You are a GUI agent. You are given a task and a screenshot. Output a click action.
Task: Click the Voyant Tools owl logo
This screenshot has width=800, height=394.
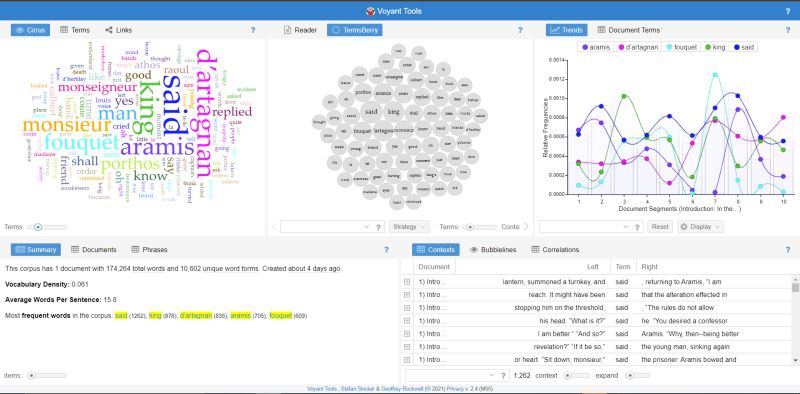(x=370, y=11)
